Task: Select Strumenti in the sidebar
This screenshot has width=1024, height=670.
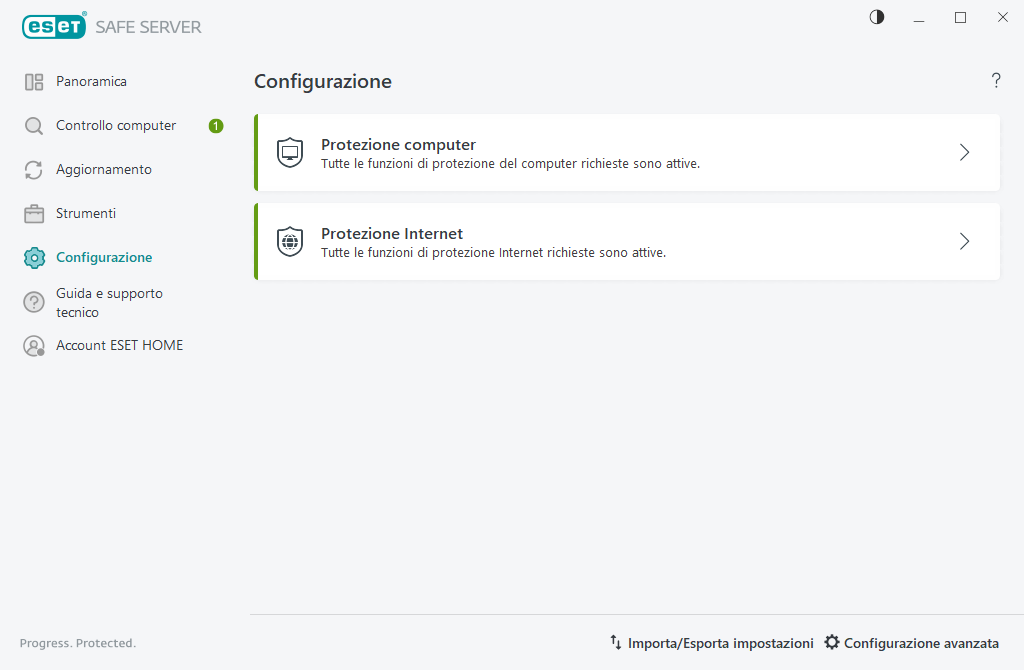Action: coord(86,214)
